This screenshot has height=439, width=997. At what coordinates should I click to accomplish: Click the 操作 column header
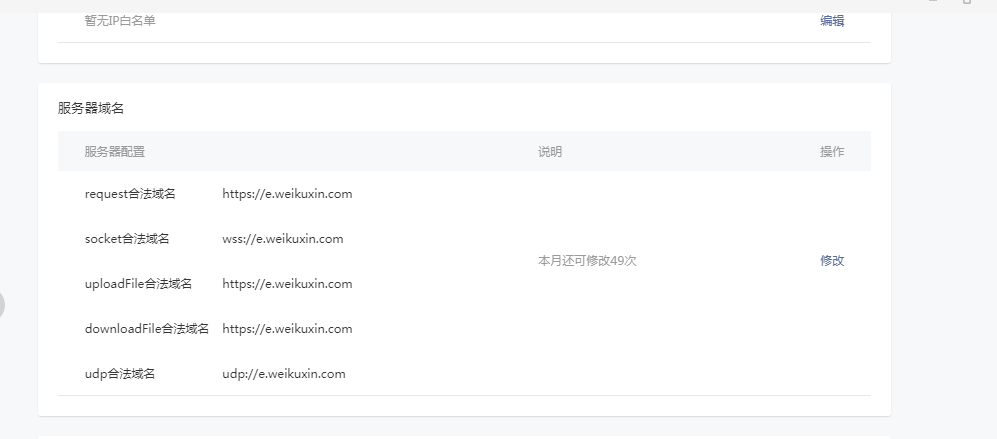pyautogui.click(x=832, y=151)
